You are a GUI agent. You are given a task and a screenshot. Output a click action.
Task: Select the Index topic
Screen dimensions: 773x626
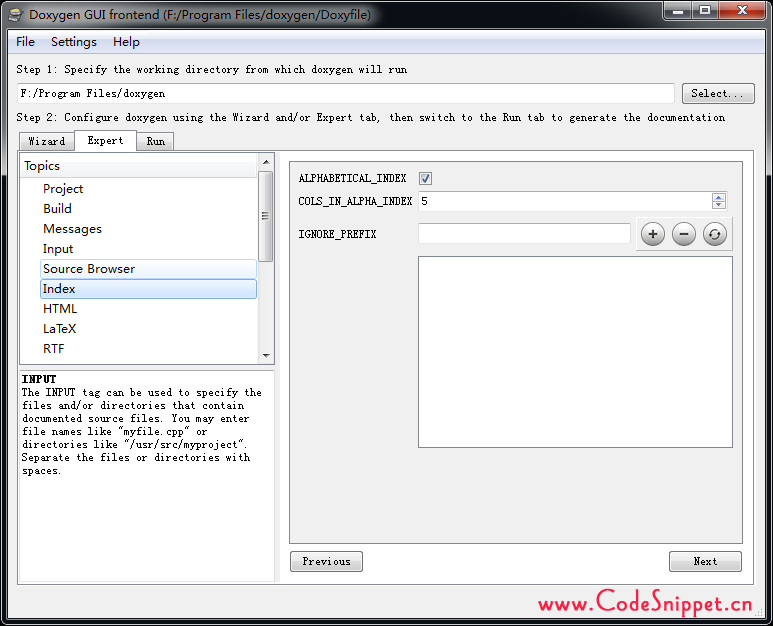coord(148,289)
